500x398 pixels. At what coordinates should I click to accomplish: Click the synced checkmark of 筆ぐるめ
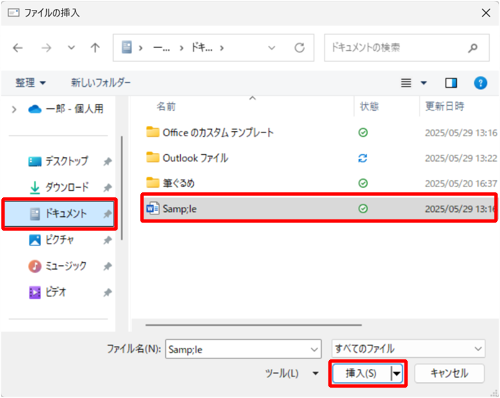point(363,183)
